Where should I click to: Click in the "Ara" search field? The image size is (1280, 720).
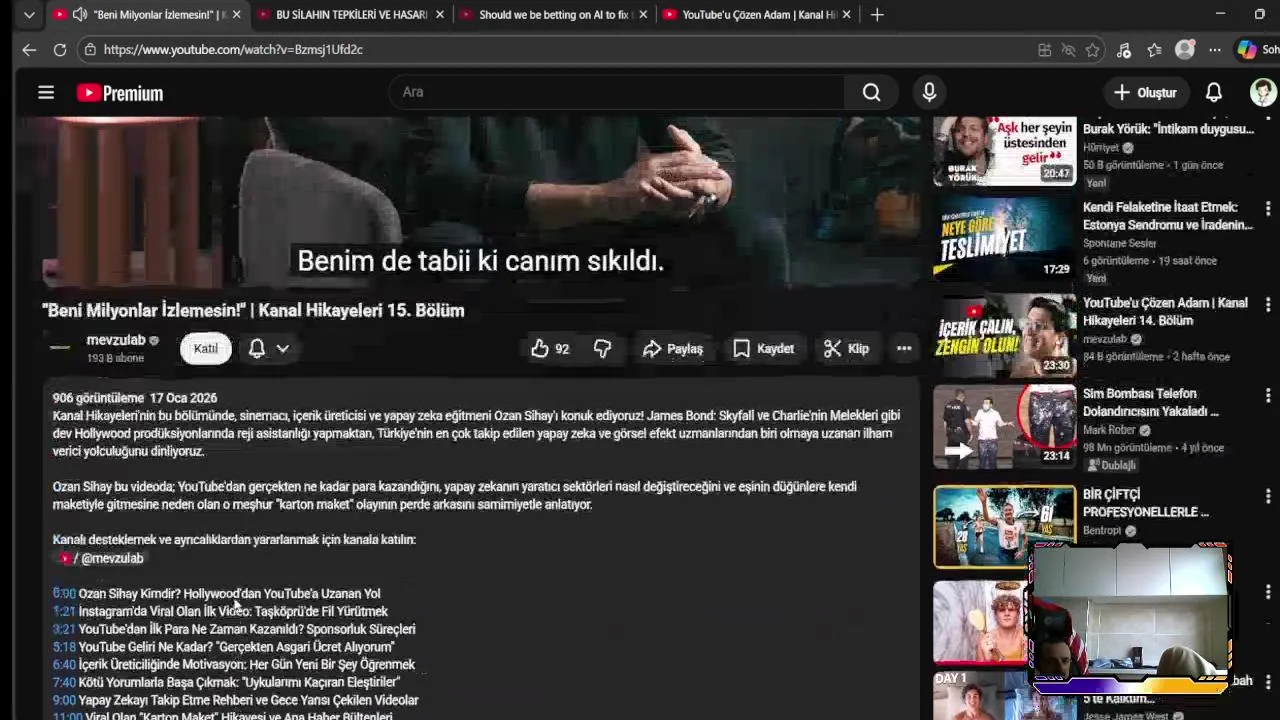(617, 92)
